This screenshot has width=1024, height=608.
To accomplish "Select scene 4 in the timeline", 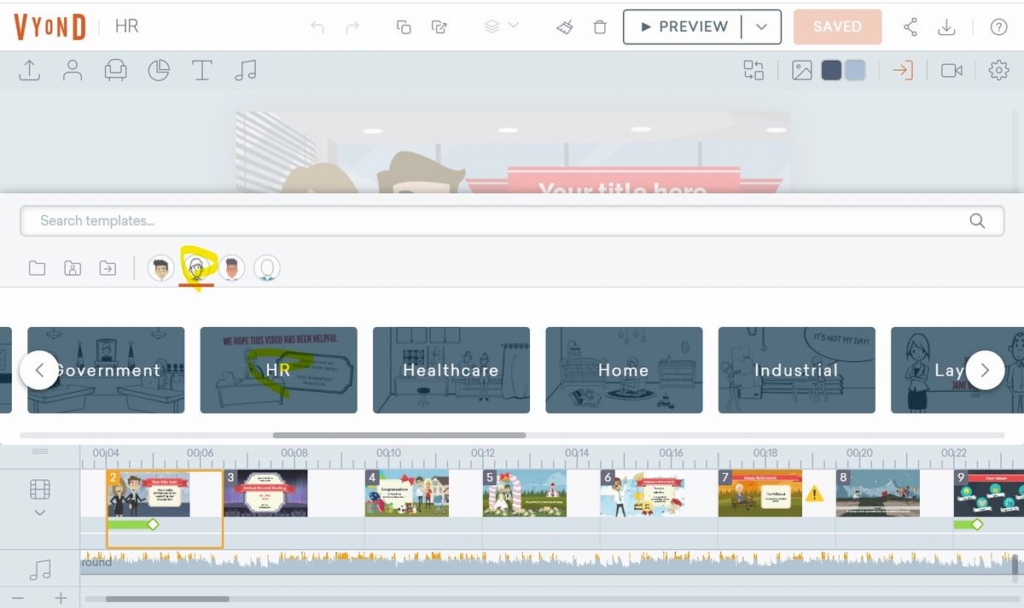I will click(407, 494).
